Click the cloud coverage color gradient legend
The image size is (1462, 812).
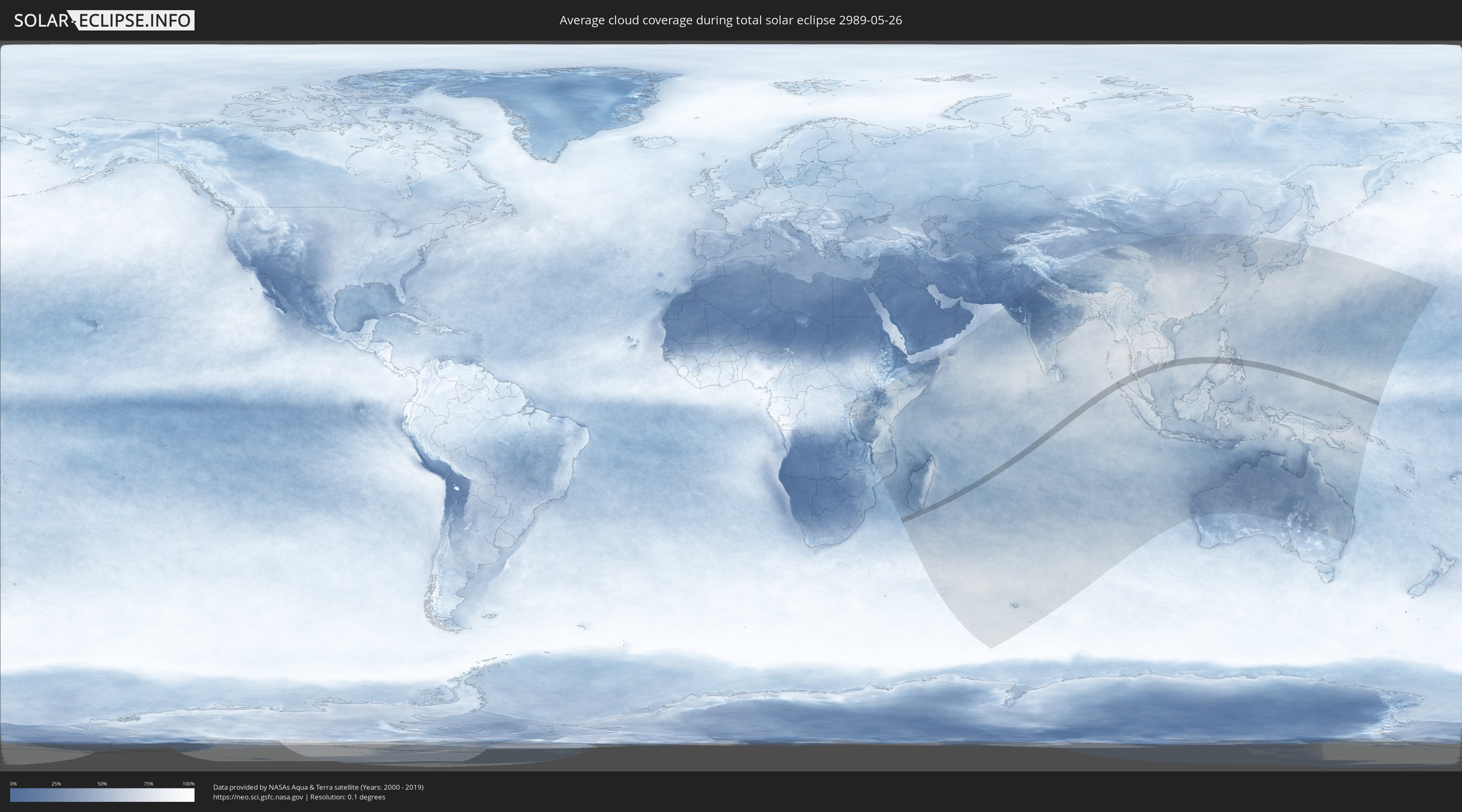click(102, 795)
